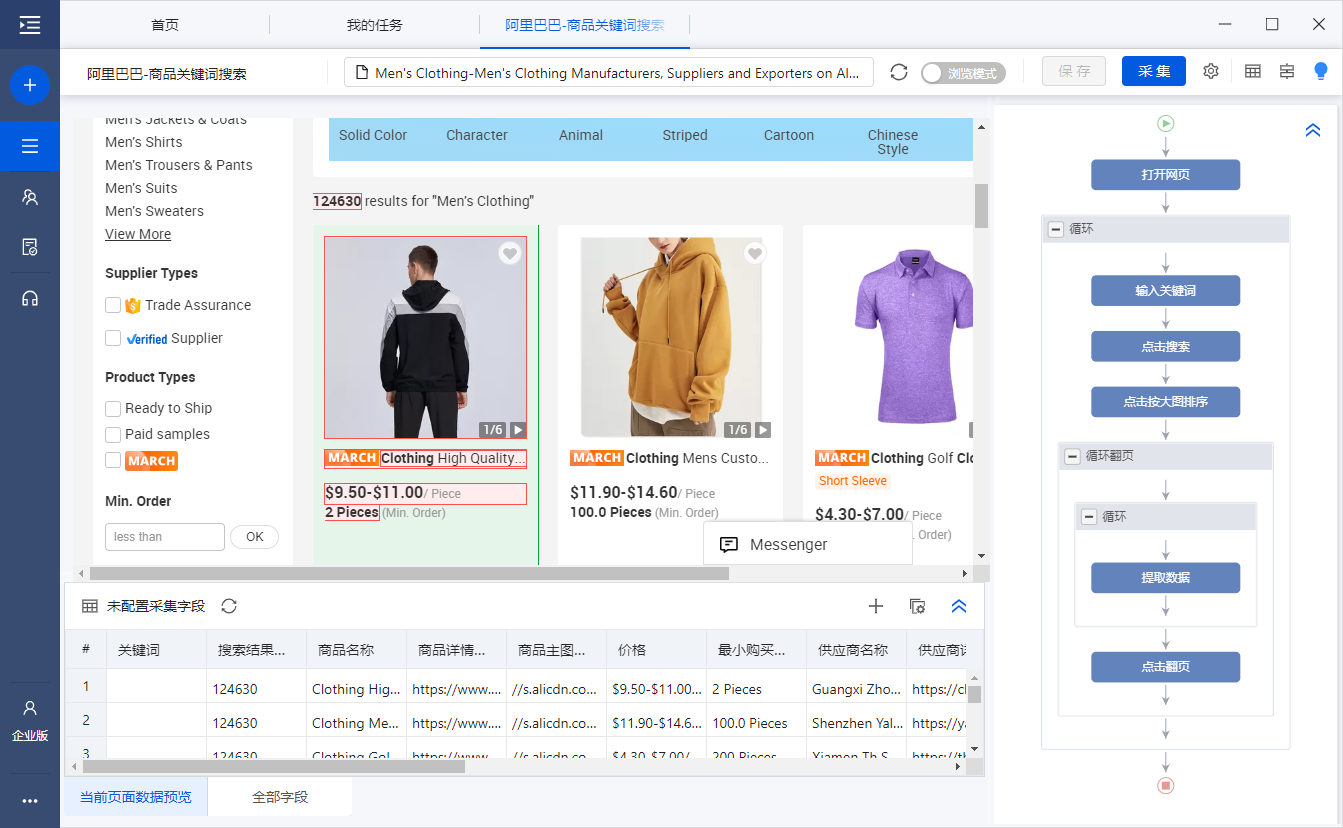Click the red stop node in workflow
Viewport: 1343px width, 828px height.
(x=1166, y=785)
